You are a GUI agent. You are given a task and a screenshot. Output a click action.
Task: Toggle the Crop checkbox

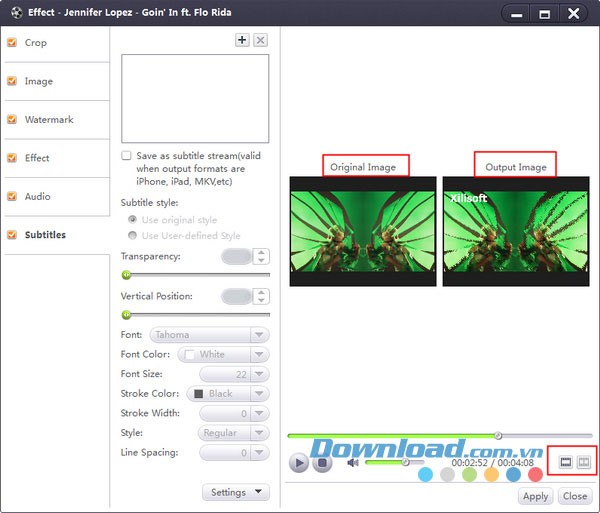tap(12, 42)
